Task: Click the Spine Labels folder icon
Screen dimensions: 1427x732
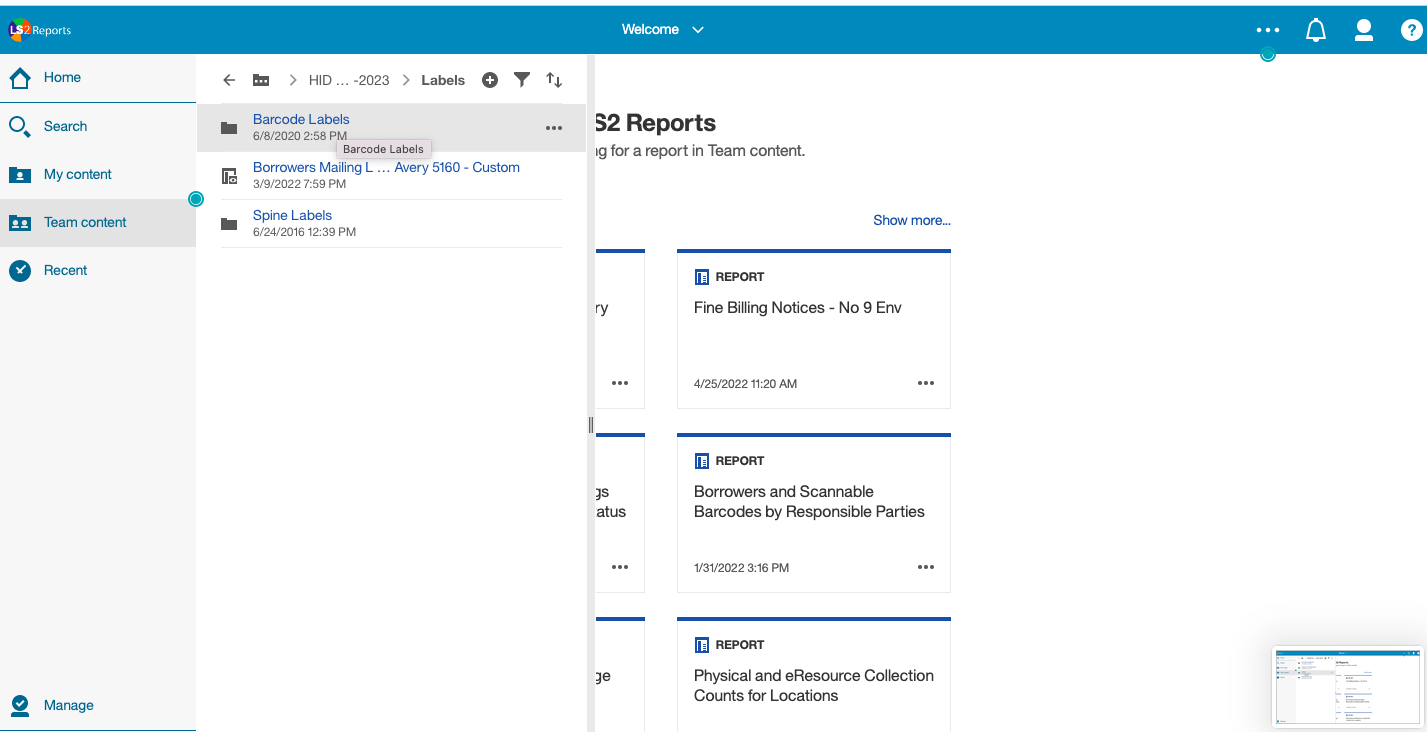Action: (229, 224)
